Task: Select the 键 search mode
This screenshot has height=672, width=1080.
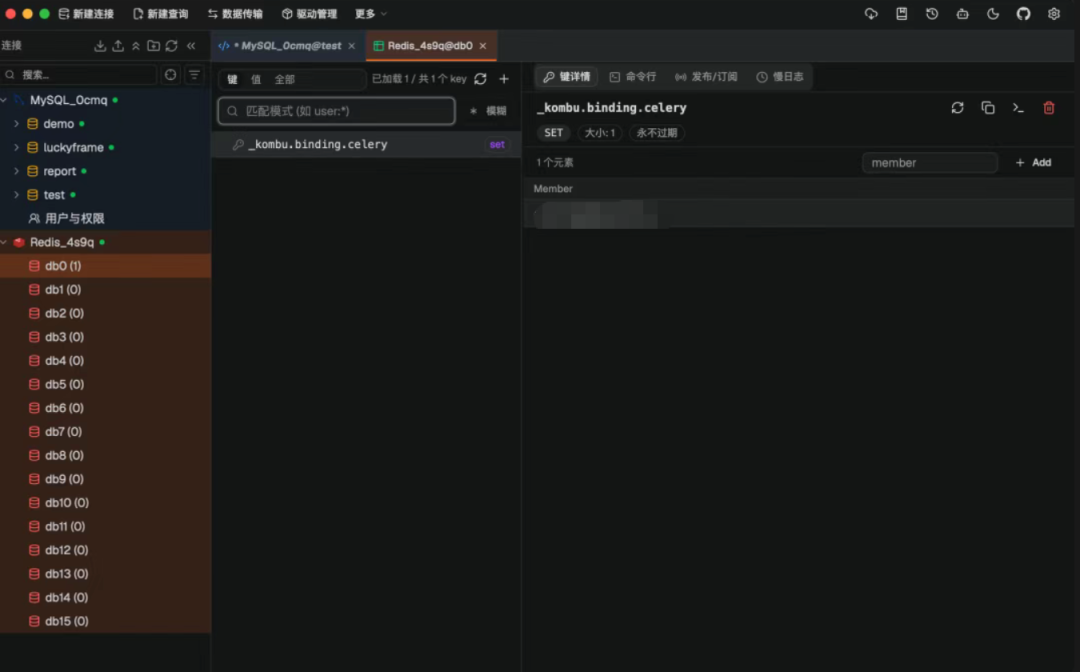Action: coord(233,79)
